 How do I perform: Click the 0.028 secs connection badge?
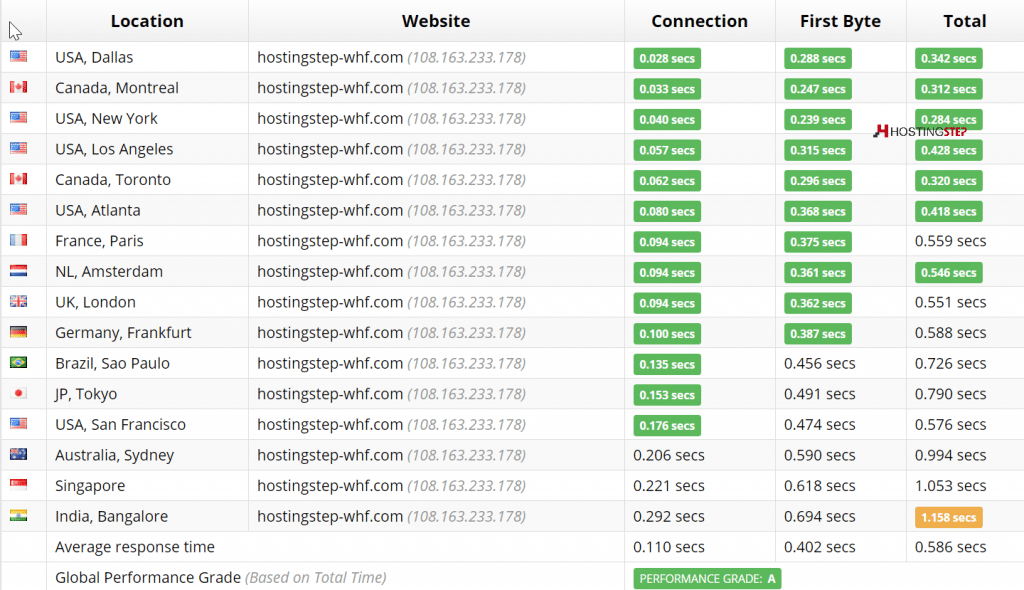[667, 58]
